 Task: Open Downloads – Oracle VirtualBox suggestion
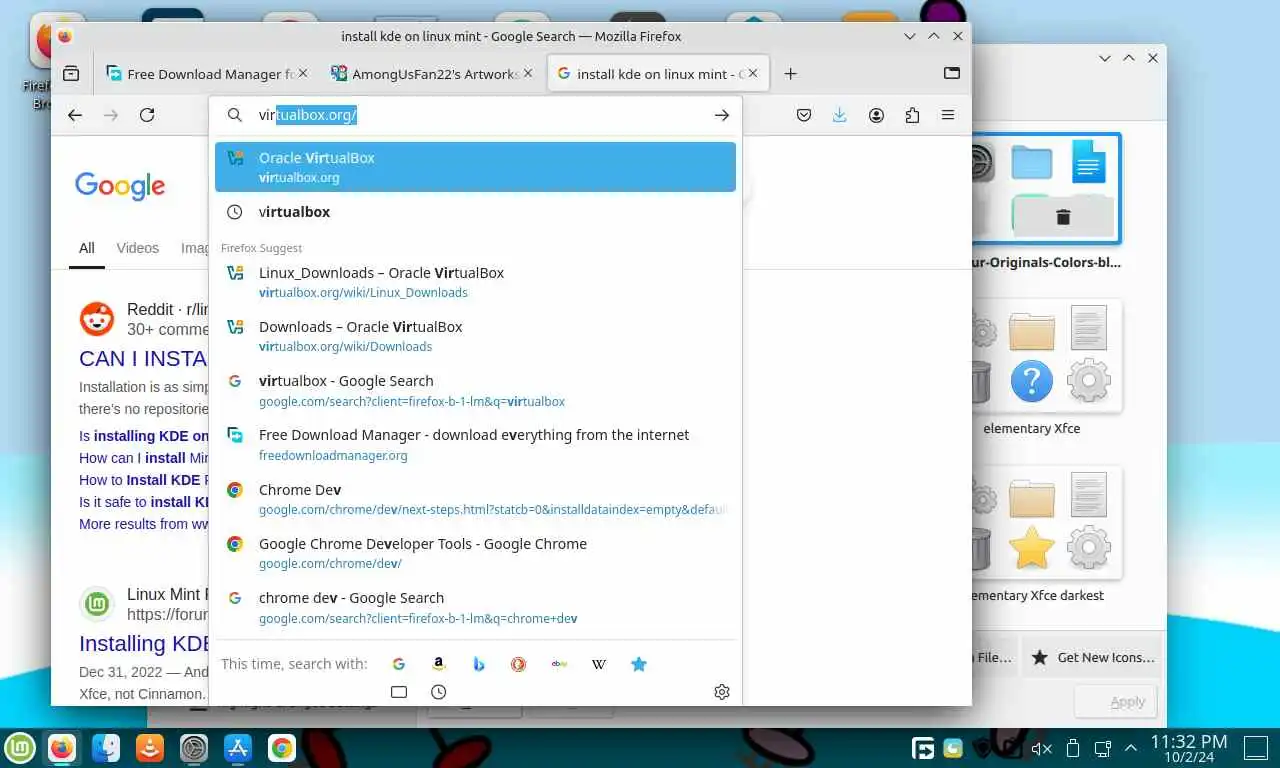pos(475,336)
